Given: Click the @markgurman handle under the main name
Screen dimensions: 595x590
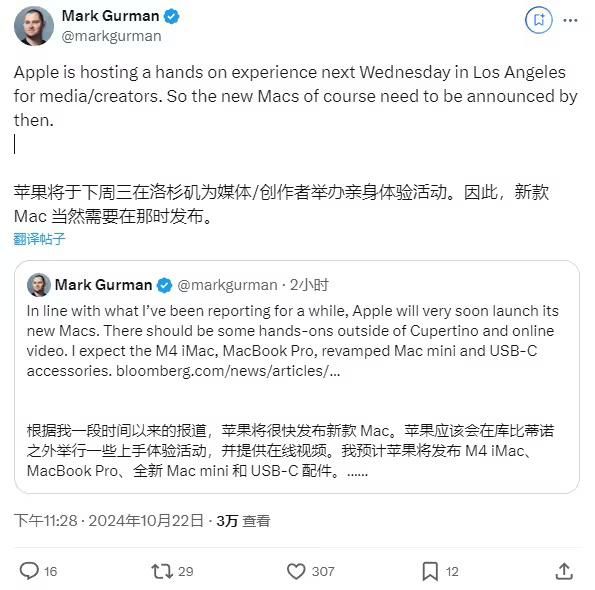Looking at the screenshot, I should [112, 36].
